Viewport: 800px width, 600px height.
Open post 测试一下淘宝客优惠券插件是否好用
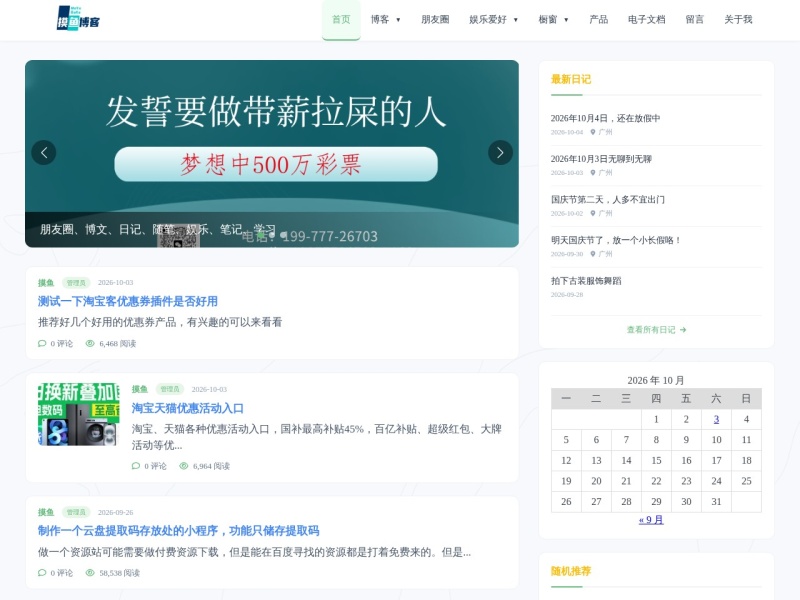pyautogui.click(x=128, y=302)
